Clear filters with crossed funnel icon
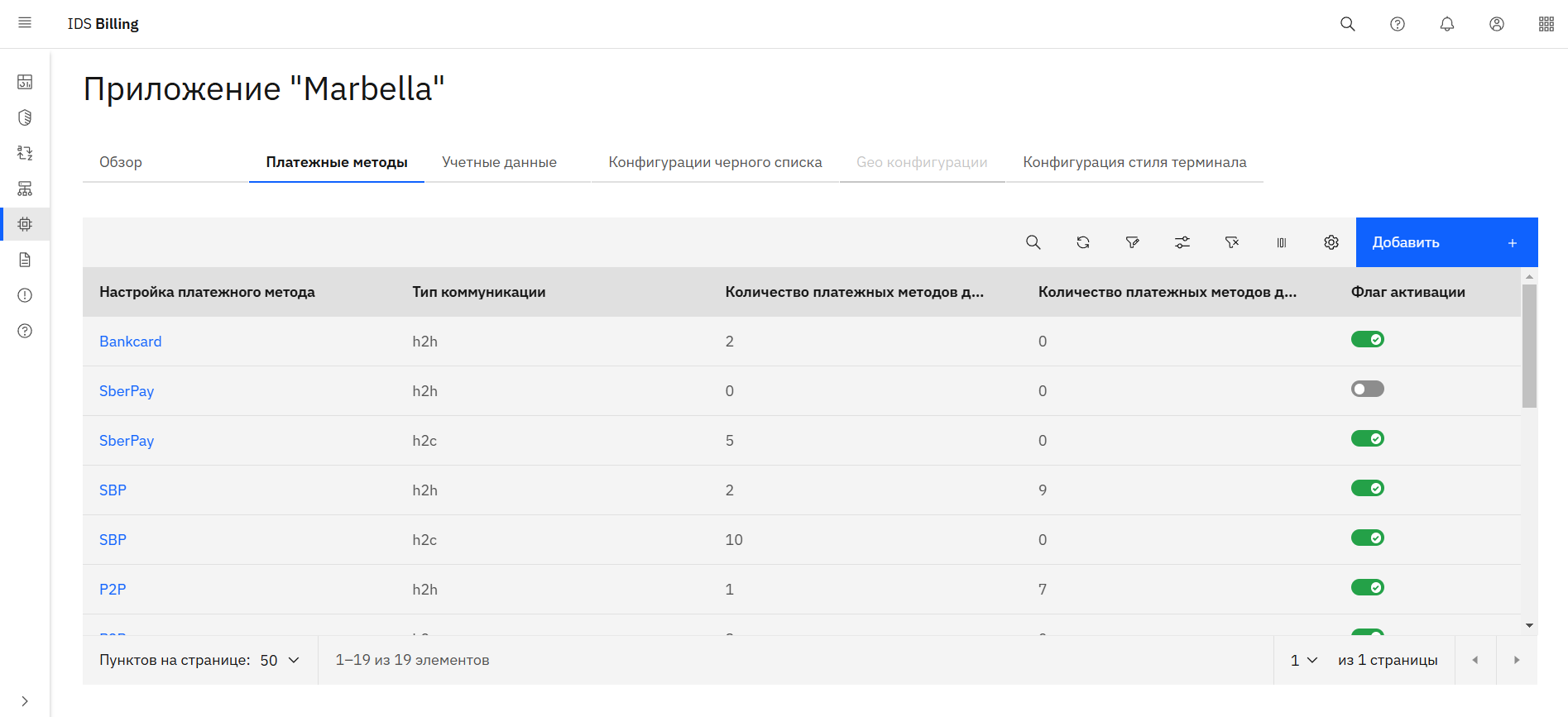Screen dimensions: 1568x717 click(x=1231, y=242)
